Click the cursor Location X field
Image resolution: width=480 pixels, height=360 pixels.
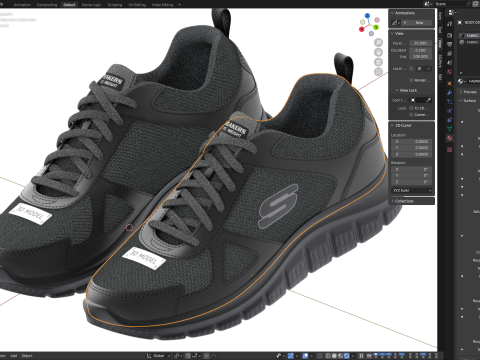click(412, 142)
